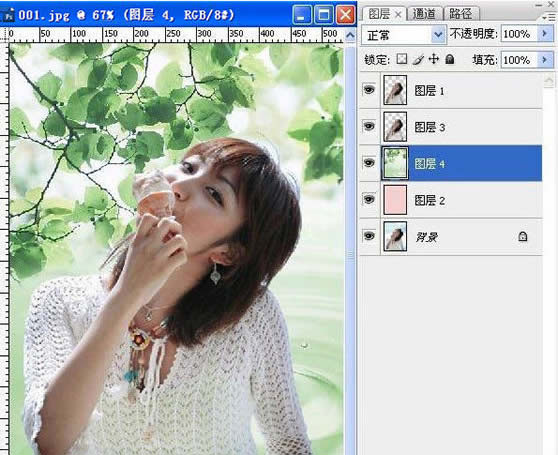
Task: Close the 图层 tab with its x icon
Action: coord(398,15)
